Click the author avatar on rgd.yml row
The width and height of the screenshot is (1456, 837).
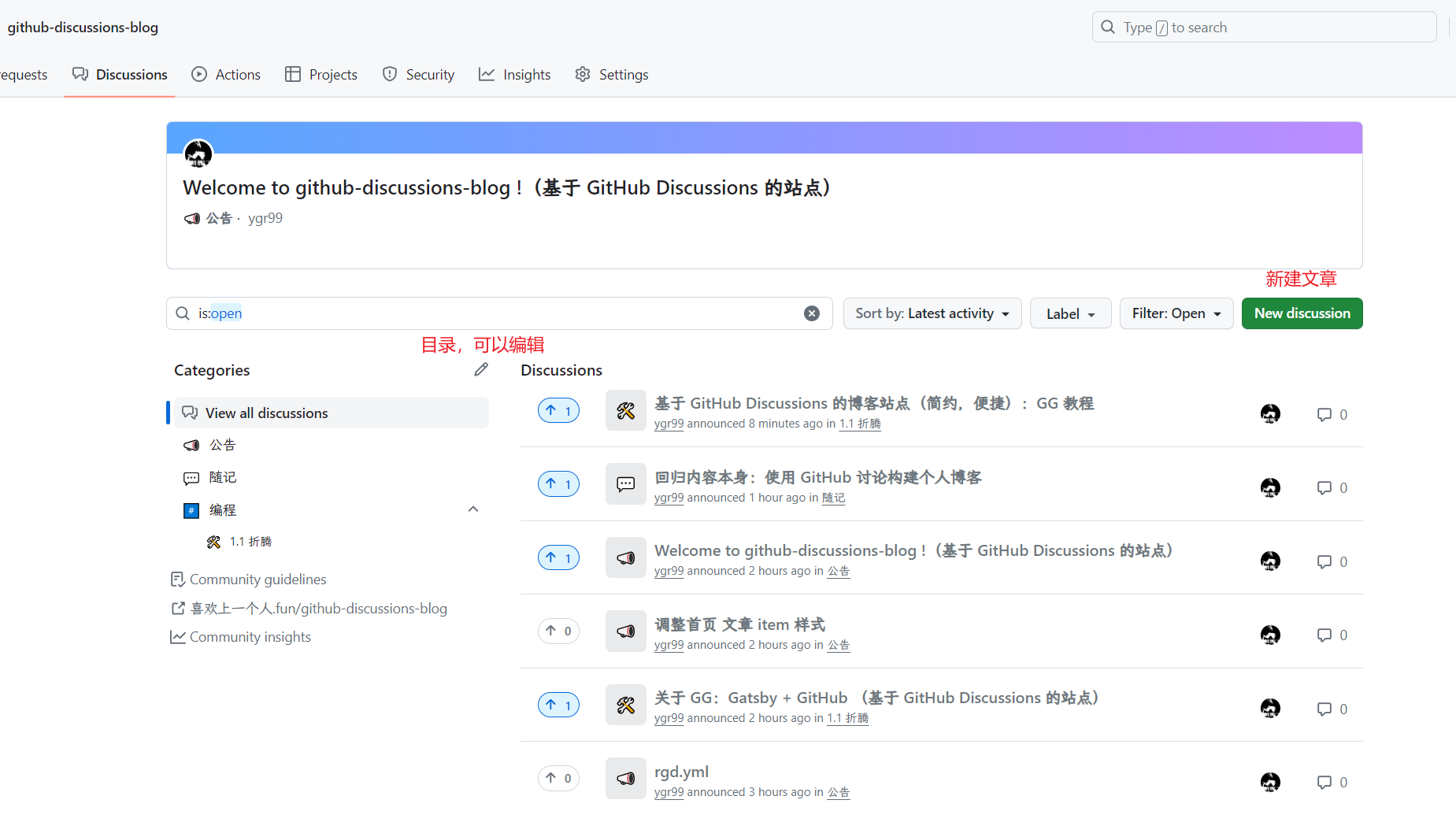click(1270, 782)
